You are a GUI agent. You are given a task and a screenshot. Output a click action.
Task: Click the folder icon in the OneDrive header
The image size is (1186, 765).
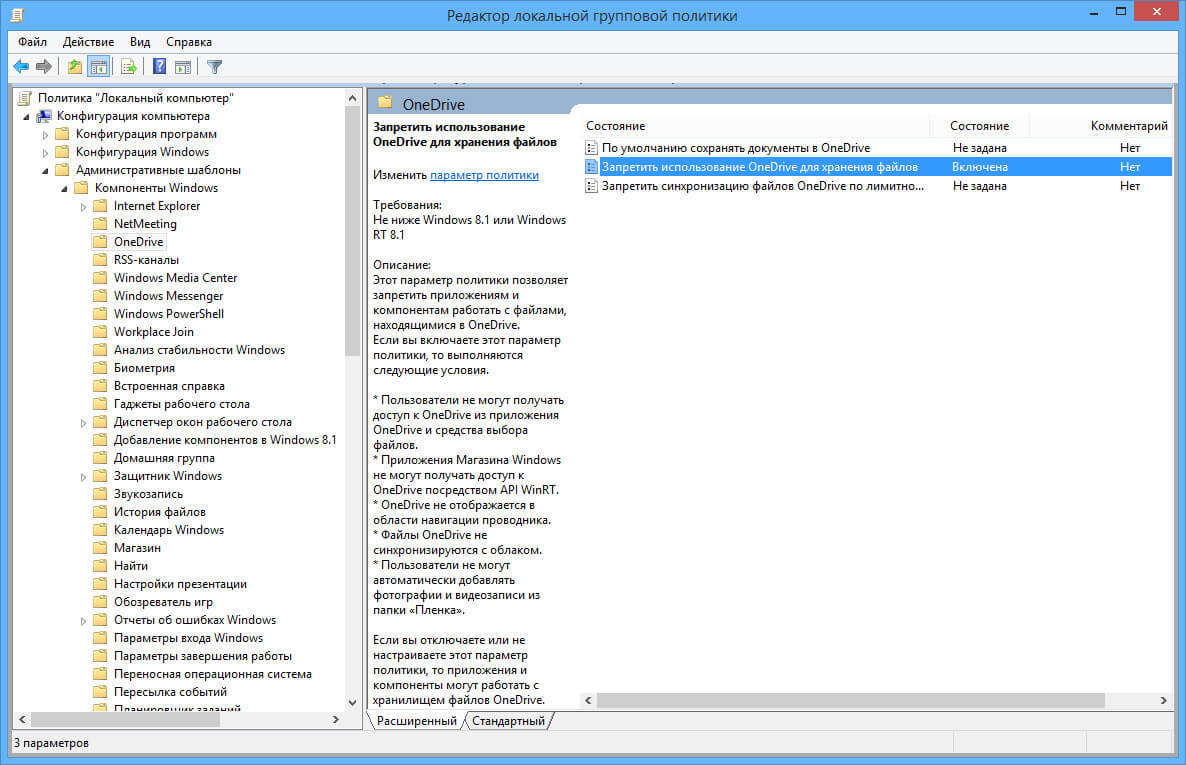(385, 102)
